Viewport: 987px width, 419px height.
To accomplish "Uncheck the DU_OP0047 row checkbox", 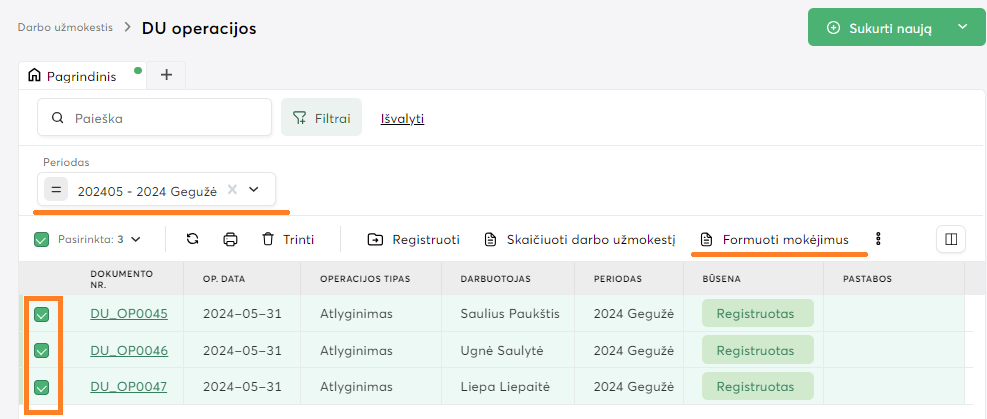I will coord(41,387).
